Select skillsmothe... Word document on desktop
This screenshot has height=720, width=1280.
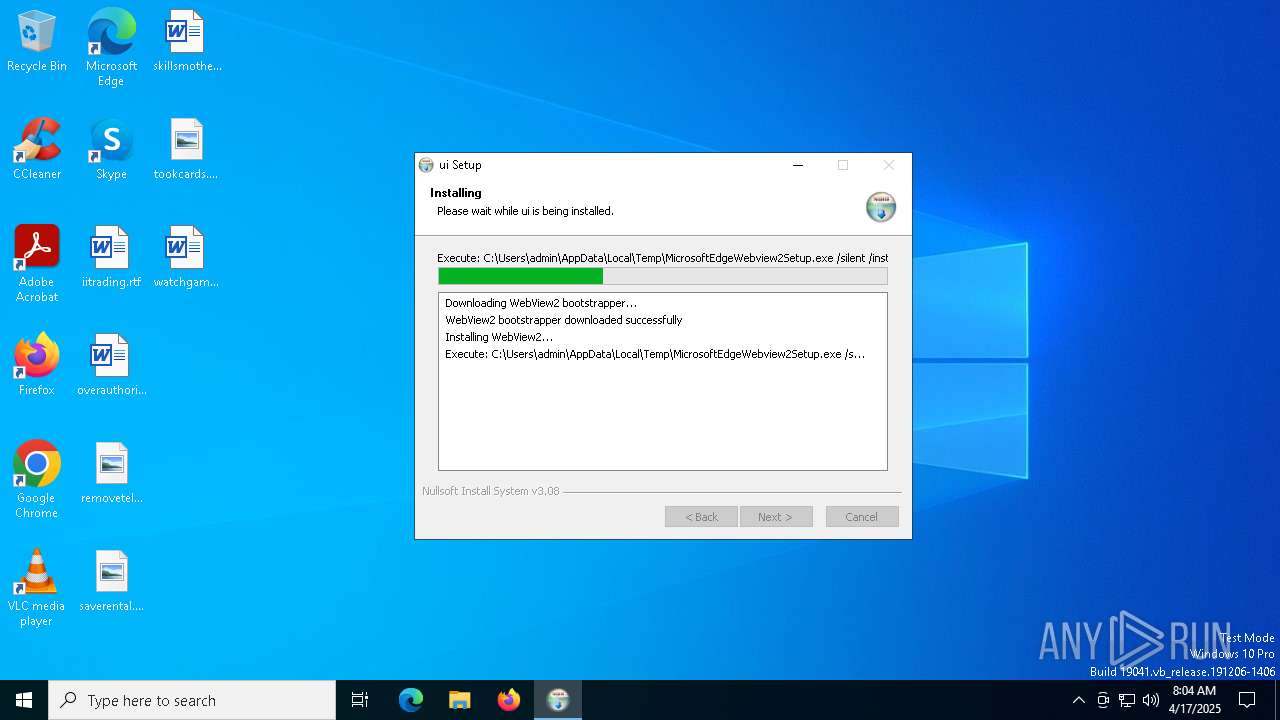[187, 42]
